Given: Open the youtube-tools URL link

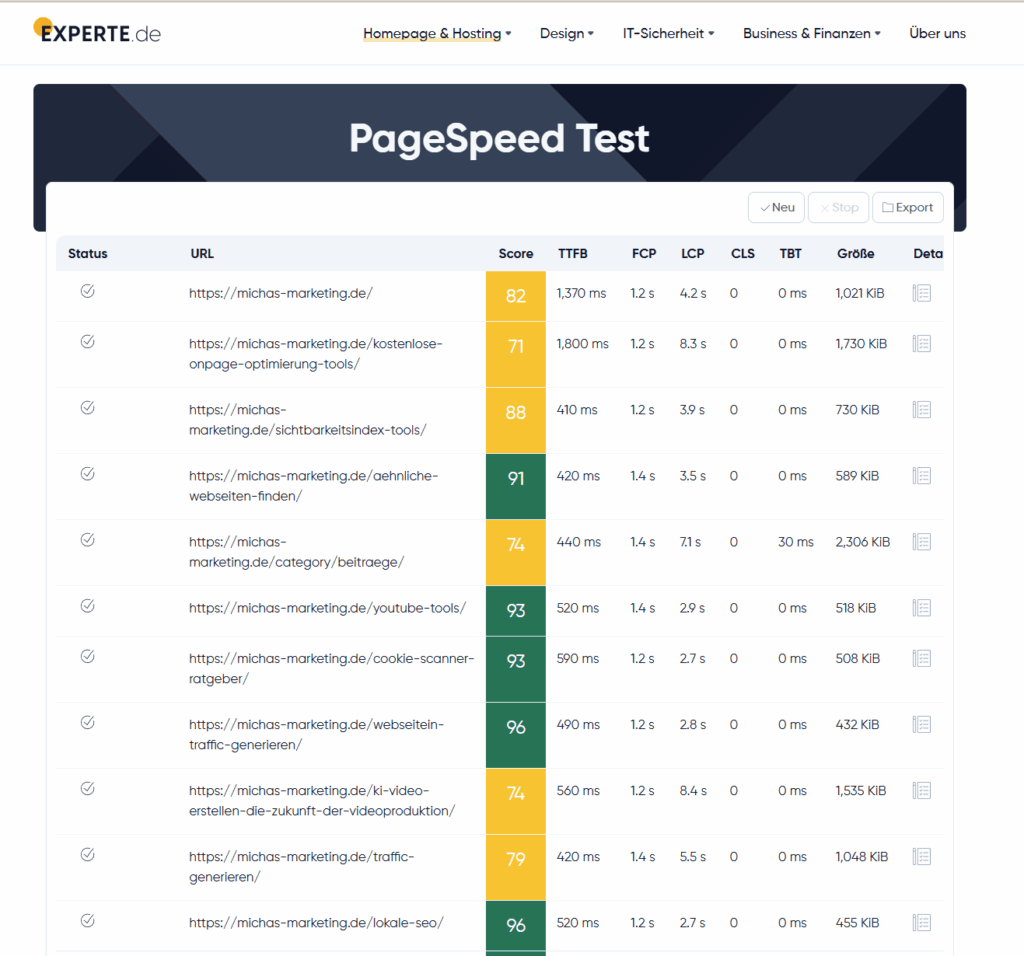Looking at the screenshot, I should pos(328,608).
